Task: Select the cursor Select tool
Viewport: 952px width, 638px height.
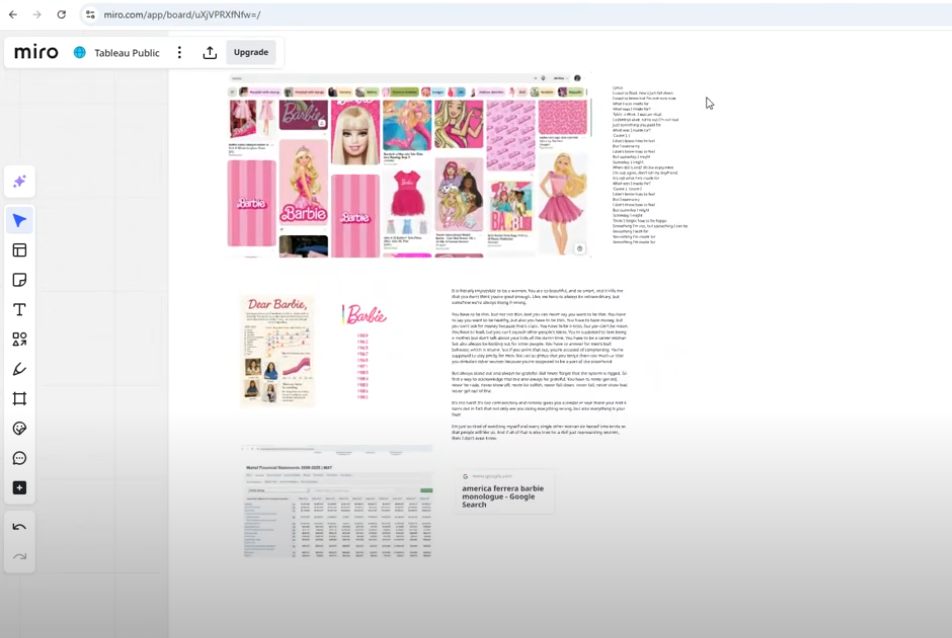Action: pos(19,220)
